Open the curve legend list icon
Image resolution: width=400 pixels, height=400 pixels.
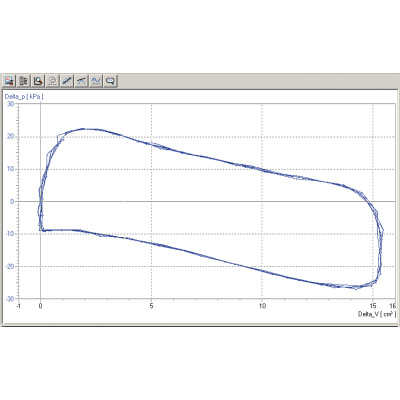click(24, 81)
